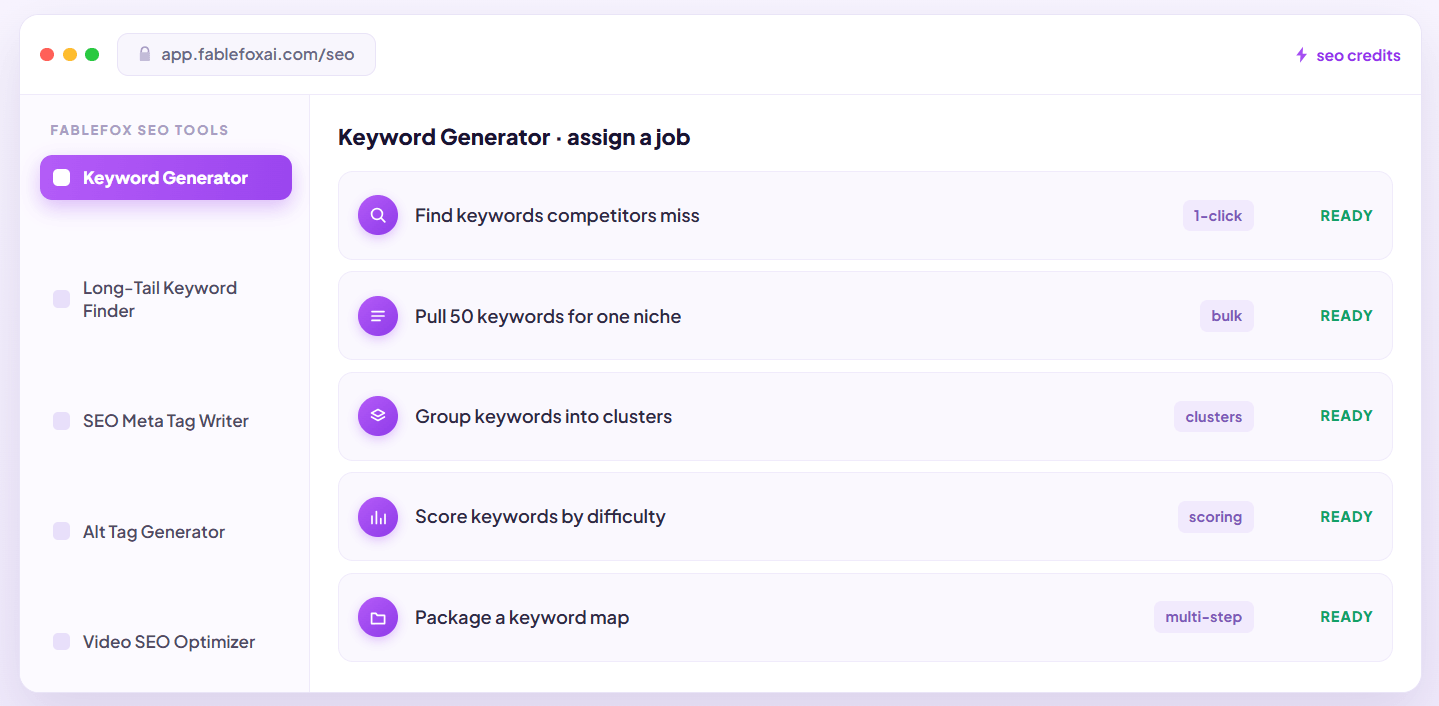Viewport: 1439px width, 706px height.
Task: Click the address bar URL field
Action: tap(246, 54)
